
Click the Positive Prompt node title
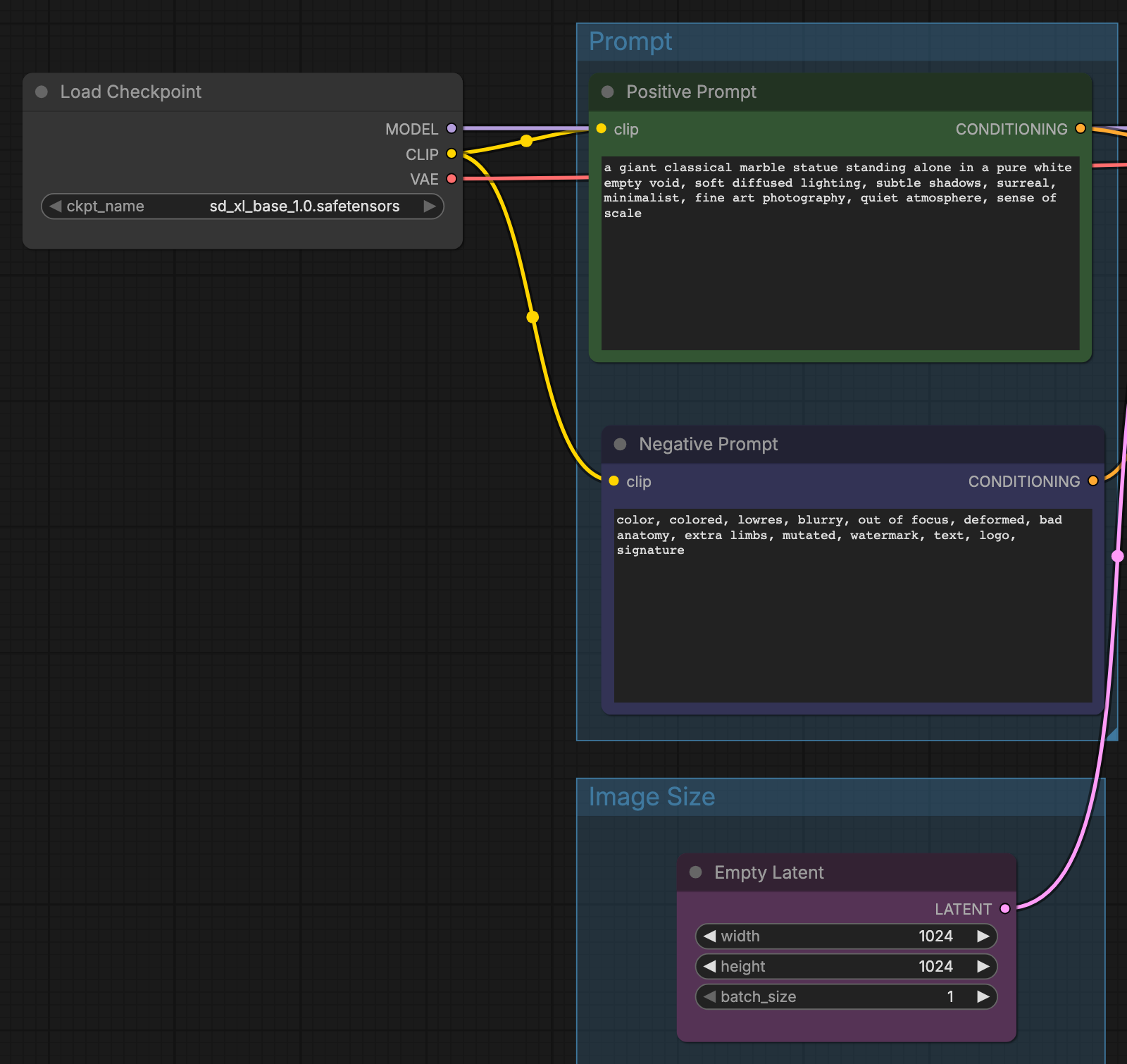click(x=691, y=92)
